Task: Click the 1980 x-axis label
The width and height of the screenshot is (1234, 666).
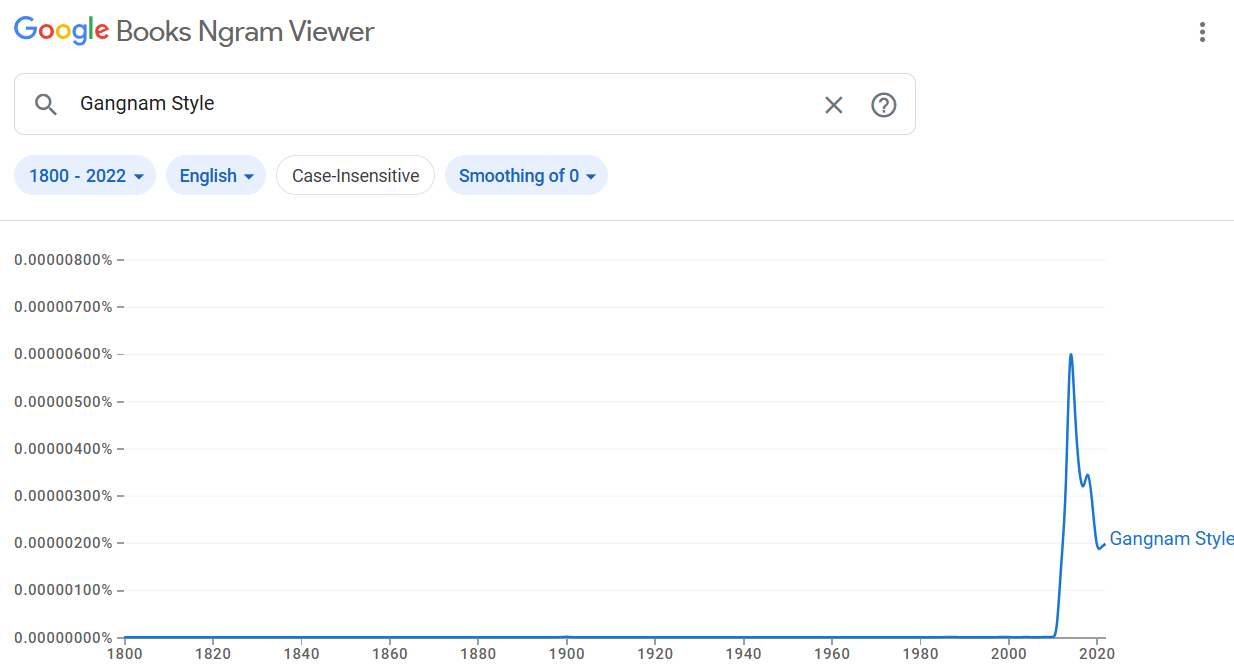Action: pyautogui.click(x=920, y=654)
